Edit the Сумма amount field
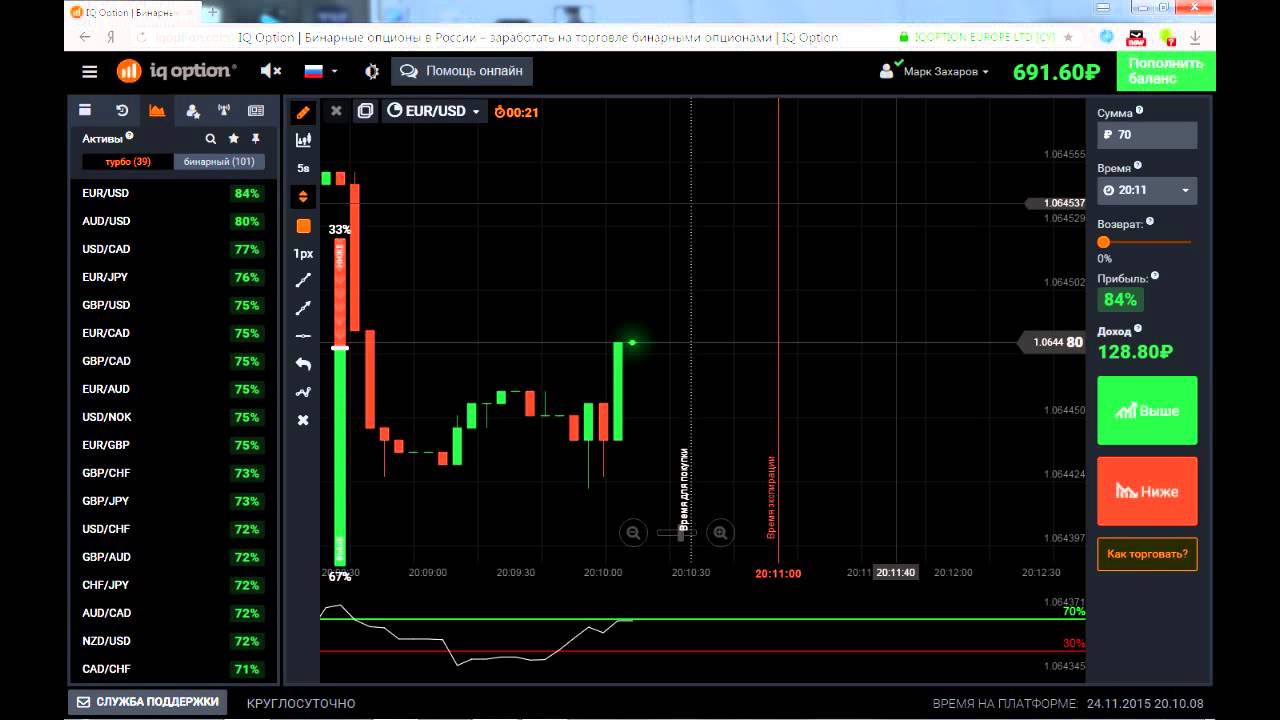1280x720 pixels. click(x=1147, y=135)
